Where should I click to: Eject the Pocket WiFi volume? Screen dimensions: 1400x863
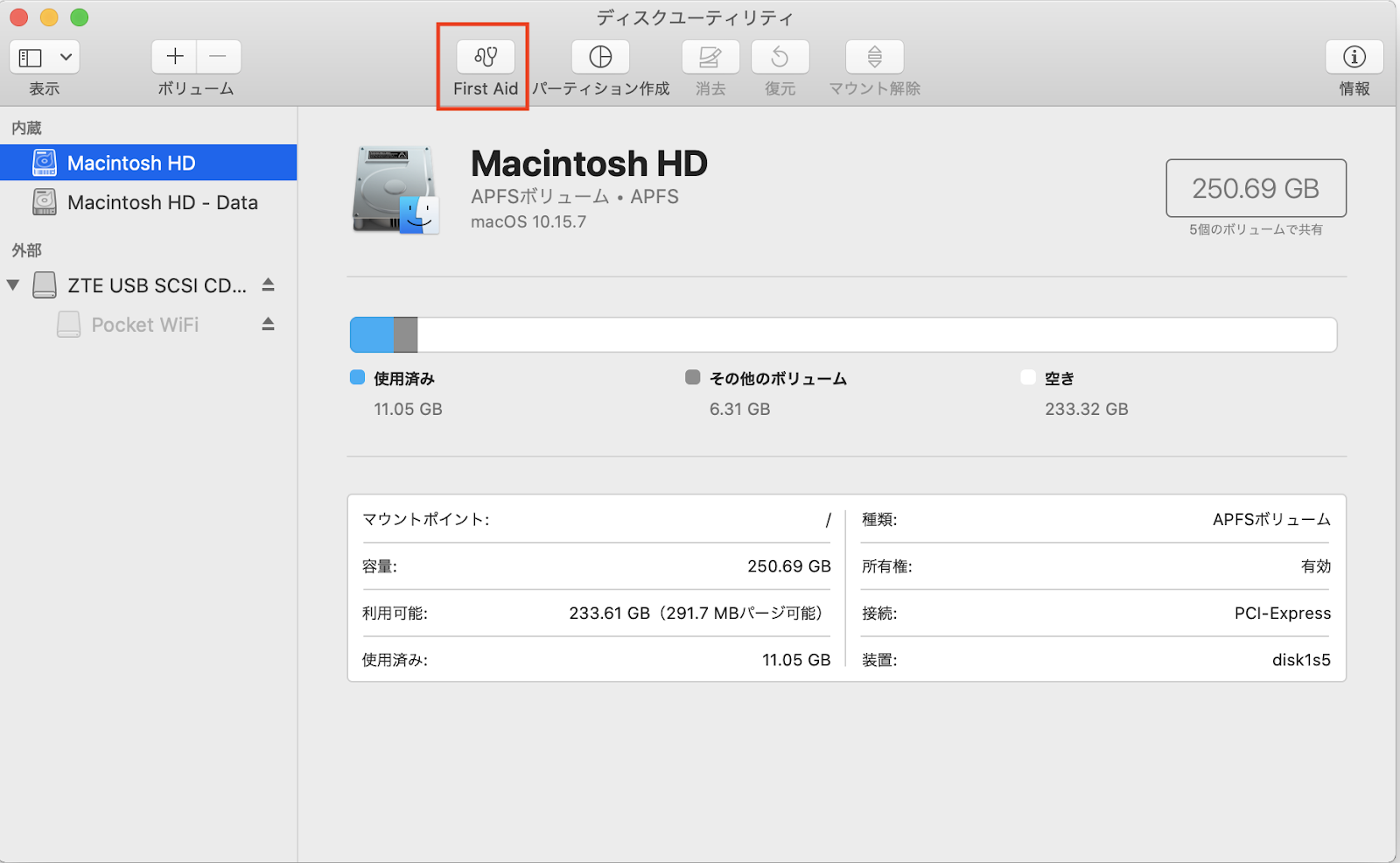(x=269, y=324)
